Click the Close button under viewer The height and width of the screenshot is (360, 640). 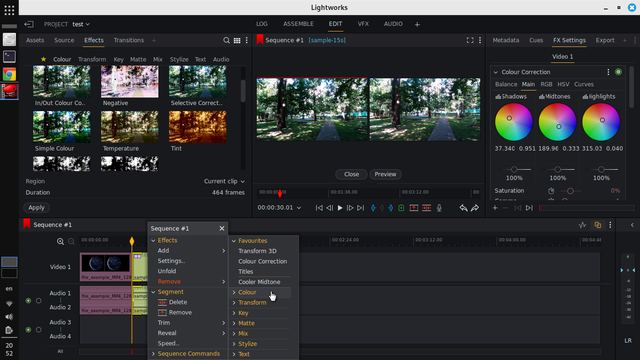coord(351,174)
